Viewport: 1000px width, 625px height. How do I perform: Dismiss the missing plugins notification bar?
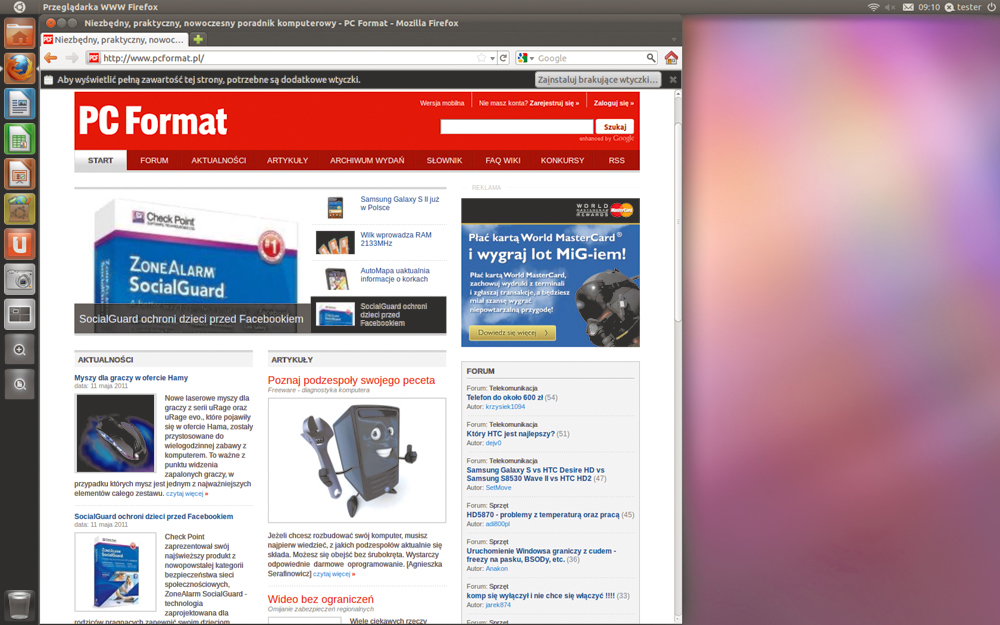[x=673, y=79]
